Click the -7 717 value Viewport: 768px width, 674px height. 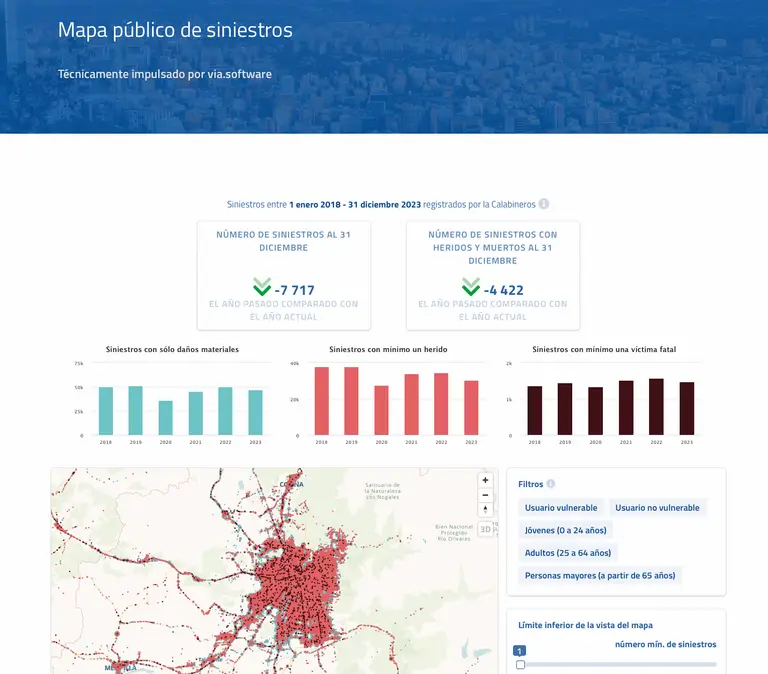click(x=295, y=290)
